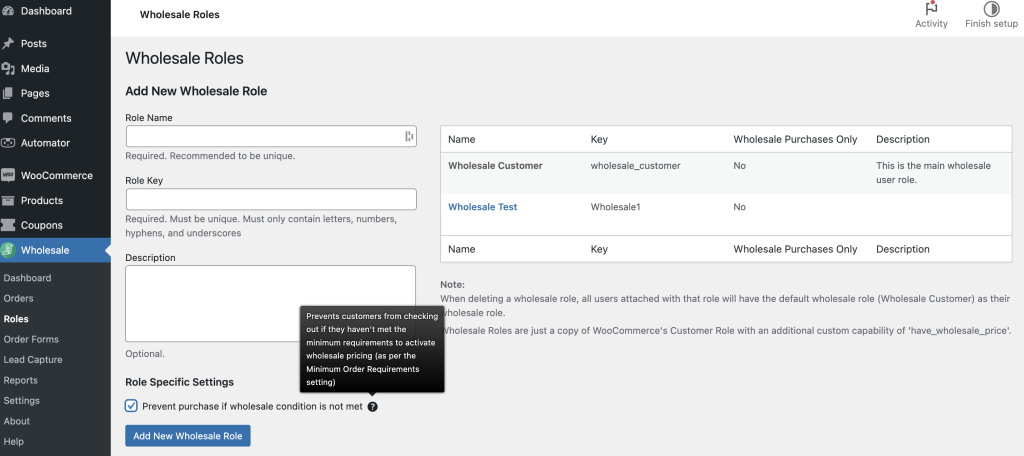Click the Coupons ticket icon
The width and height of the screenshot is (1024, 456).
(x=8, y=225)
